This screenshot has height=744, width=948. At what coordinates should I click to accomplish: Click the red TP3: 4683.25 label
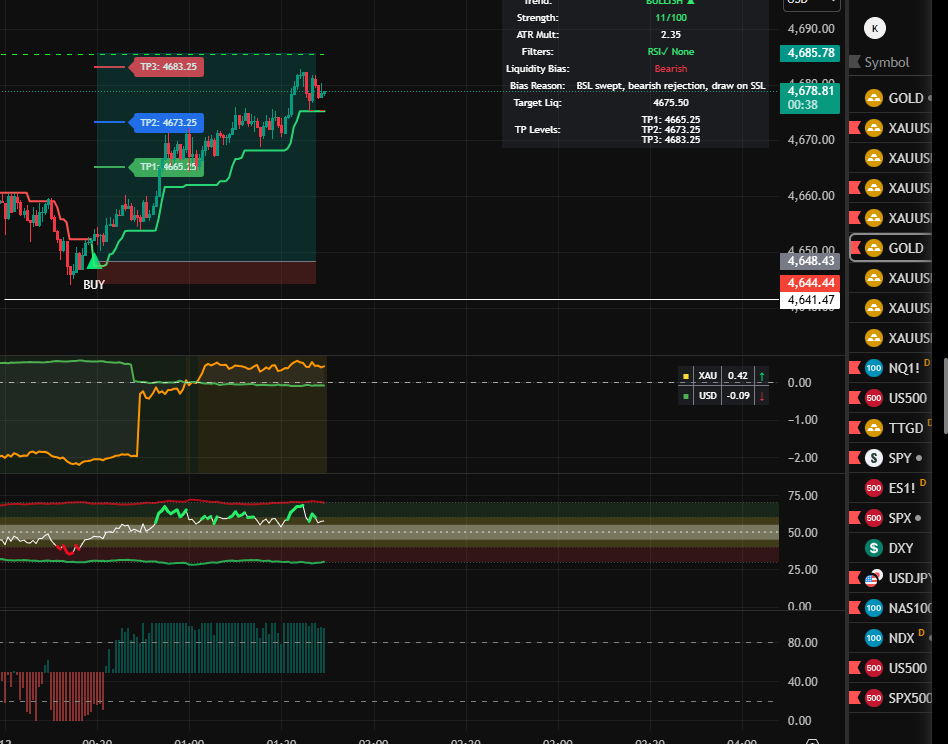point(166,67)
